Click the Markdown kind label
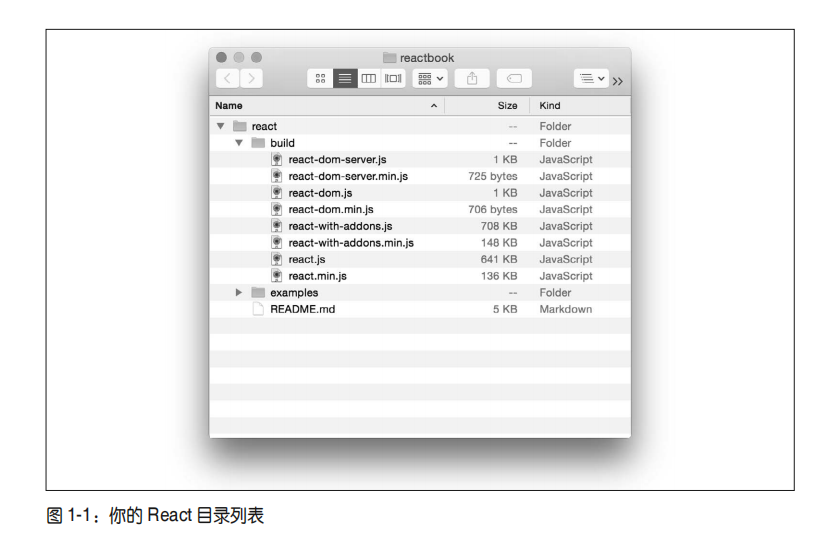This screenshot has width=820, height=537. [566, 309]
